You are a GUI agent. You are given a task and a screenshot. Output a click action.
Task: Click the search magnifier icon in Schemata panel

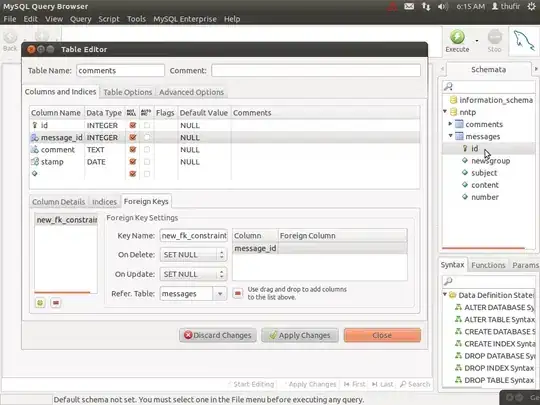(x=448, y=86)
